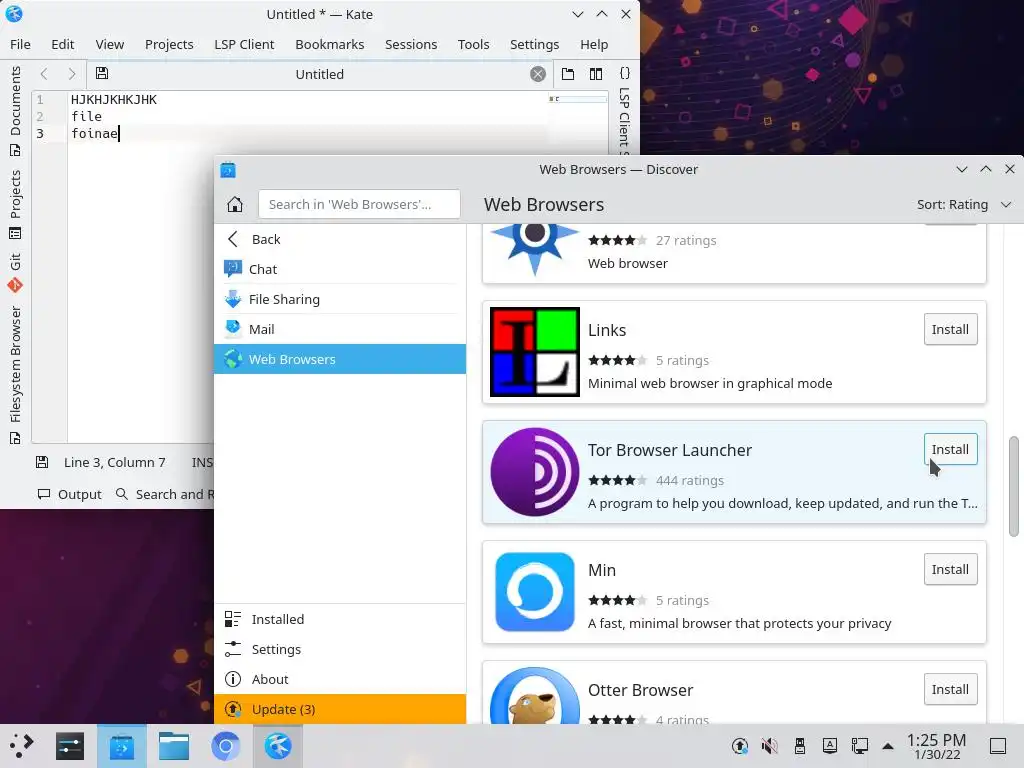Open the Documents side panel in Kate
Viewport: 1024px width, 768px height.
click(x=15, y=110)
